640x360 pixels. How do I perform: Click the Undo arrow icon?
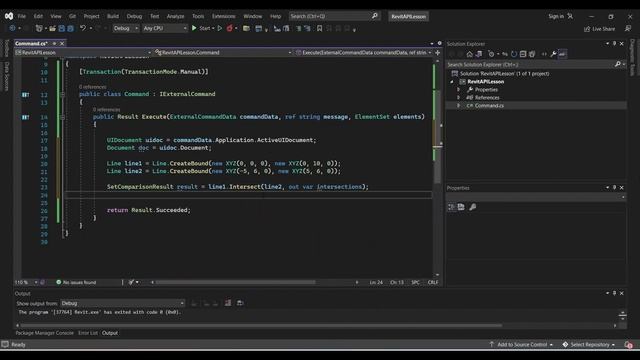[x=83, y=28]
